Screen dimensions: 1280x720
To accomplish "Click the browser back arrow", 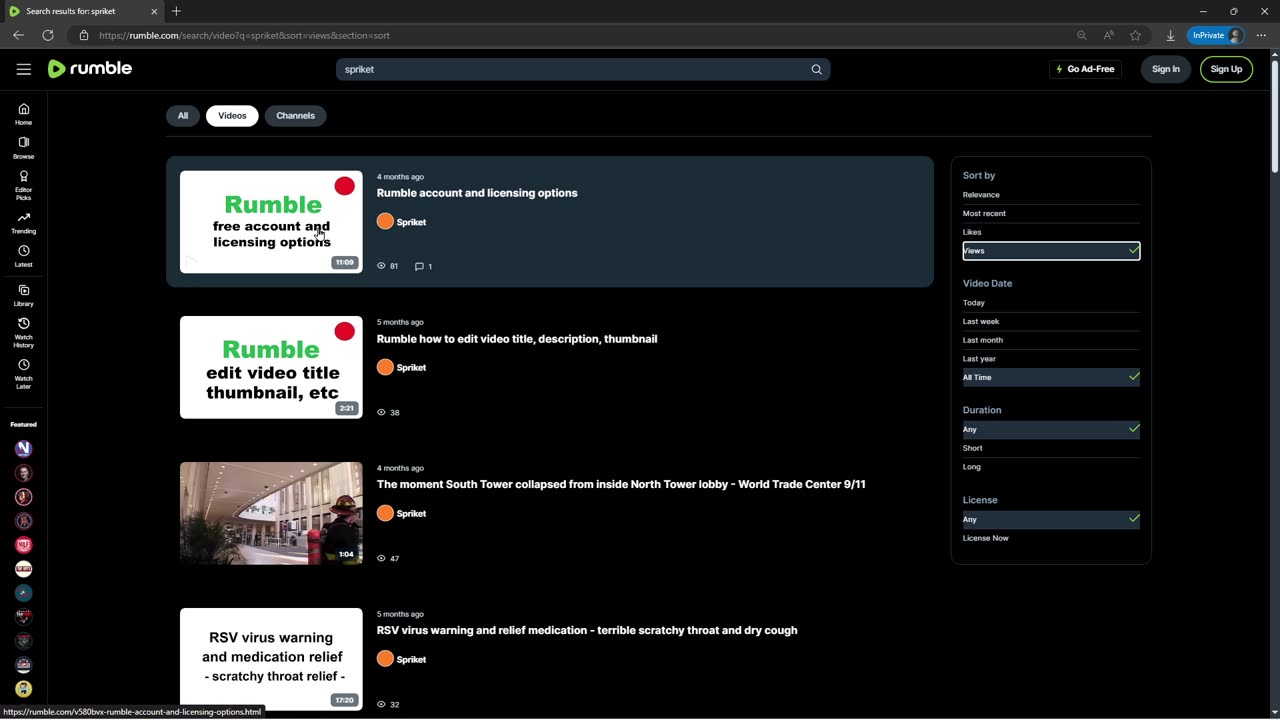I will [x=18, y=35].
